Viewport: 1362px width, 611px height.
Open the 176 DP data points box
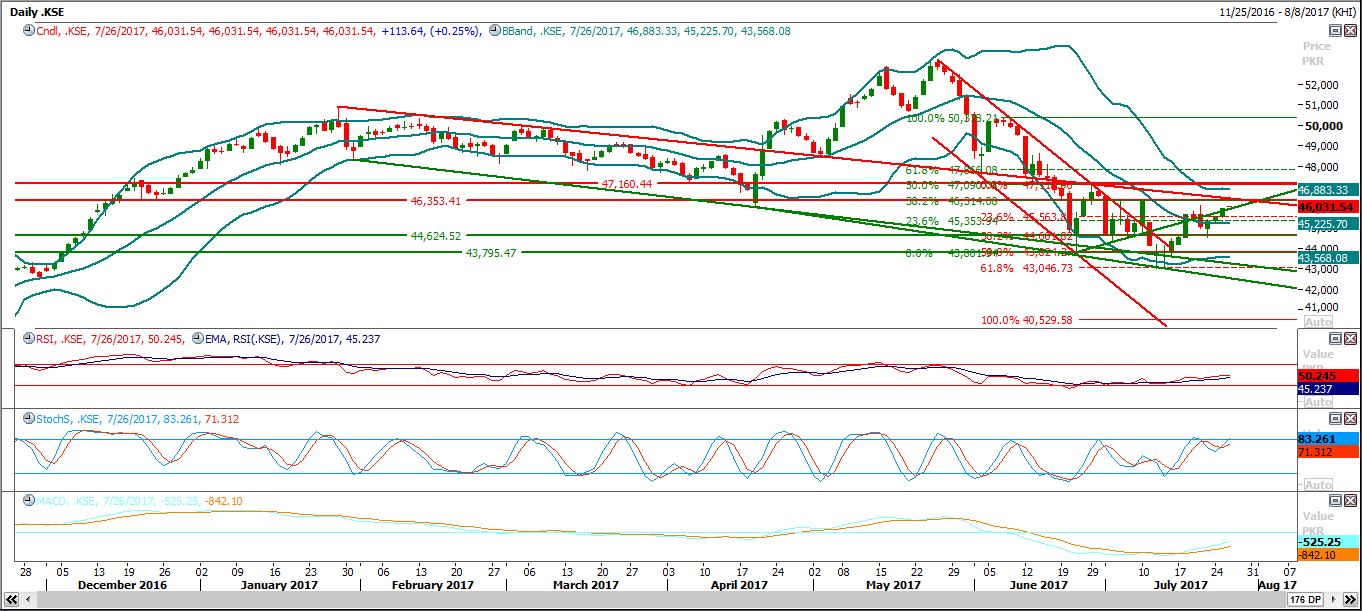click(x=1307, y=601)
